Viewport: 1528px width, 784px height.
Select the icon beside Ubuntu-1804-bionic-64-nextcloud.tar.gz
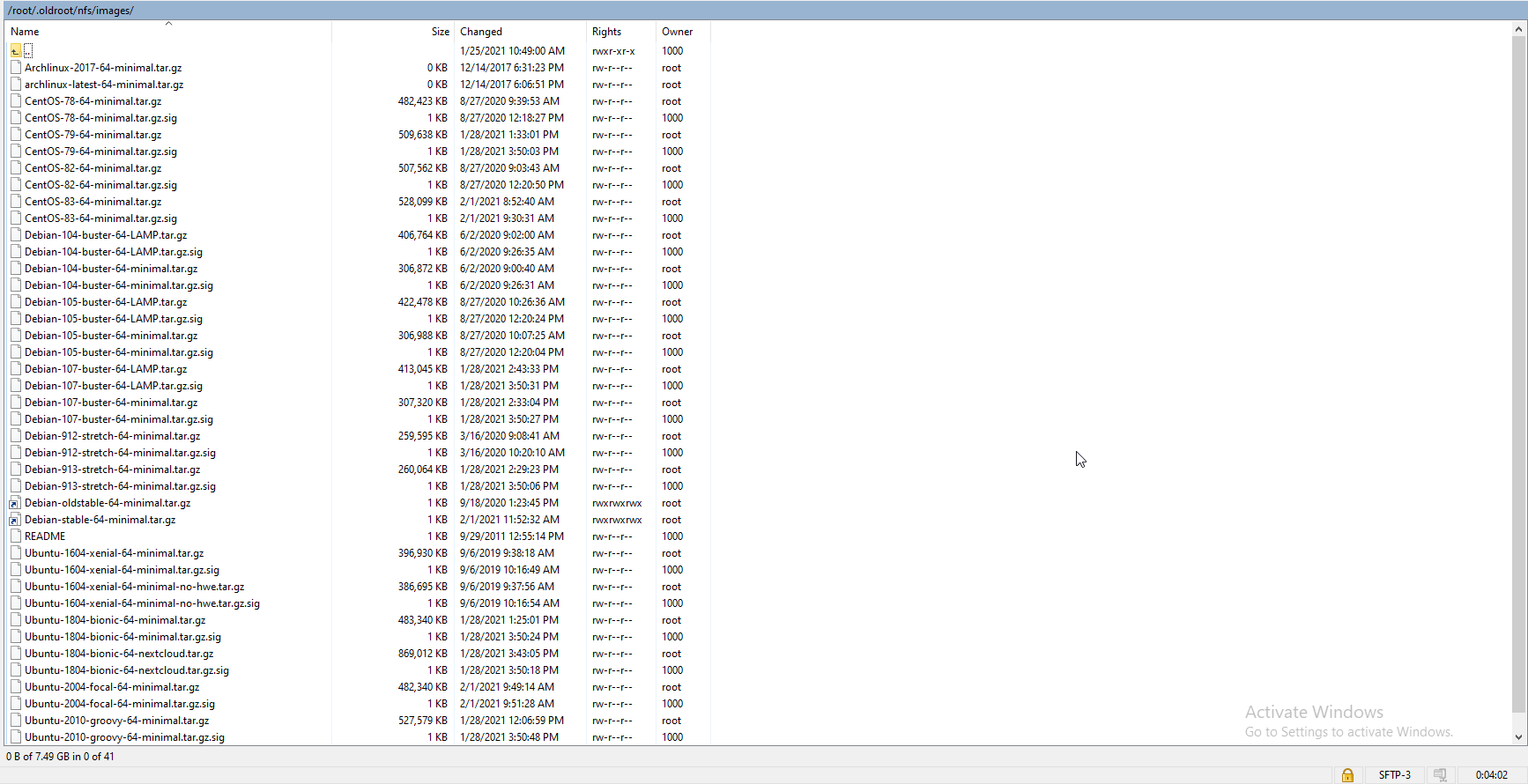point(16,654)
